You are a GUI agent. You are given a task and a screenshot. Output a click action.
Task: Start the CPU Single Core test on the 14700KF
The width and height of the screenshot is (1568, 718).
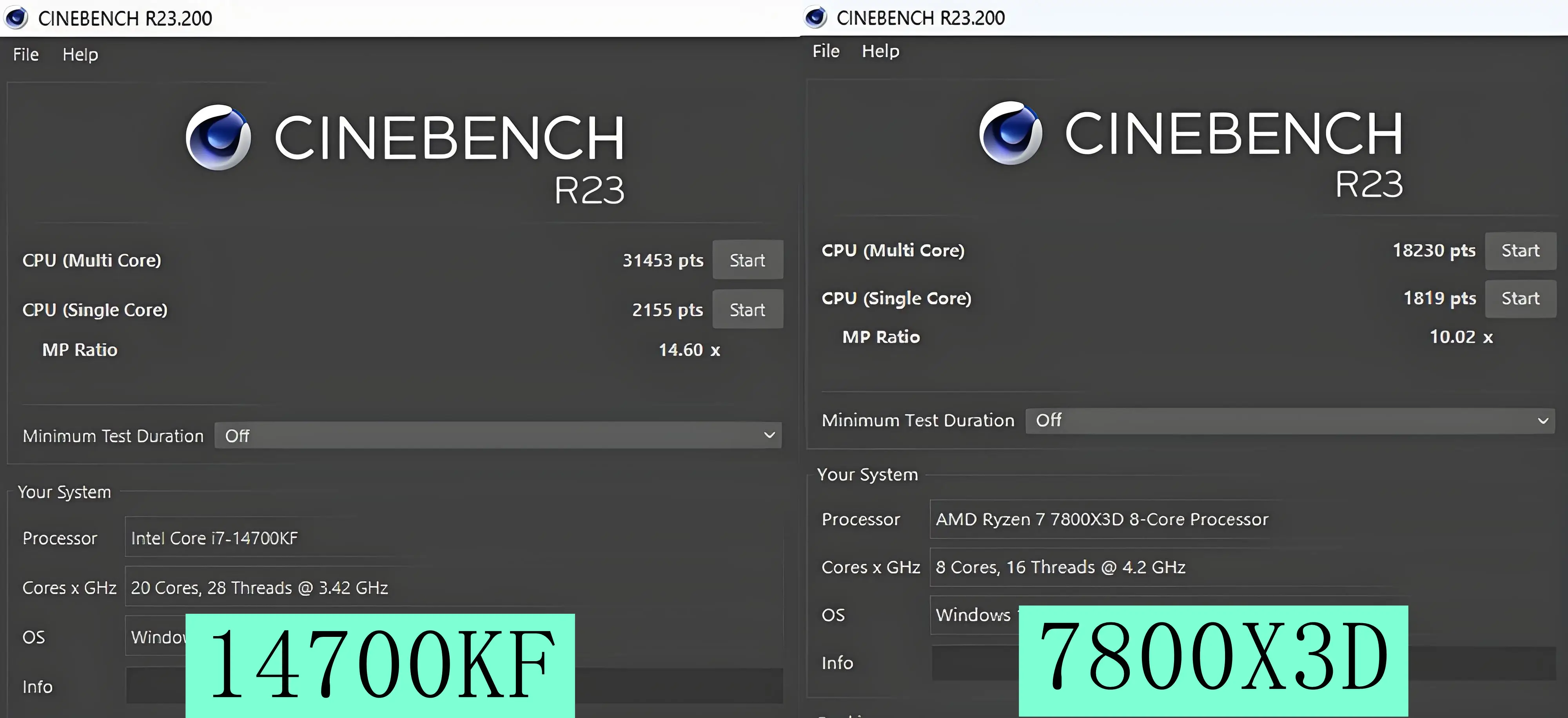pos(748,309)
